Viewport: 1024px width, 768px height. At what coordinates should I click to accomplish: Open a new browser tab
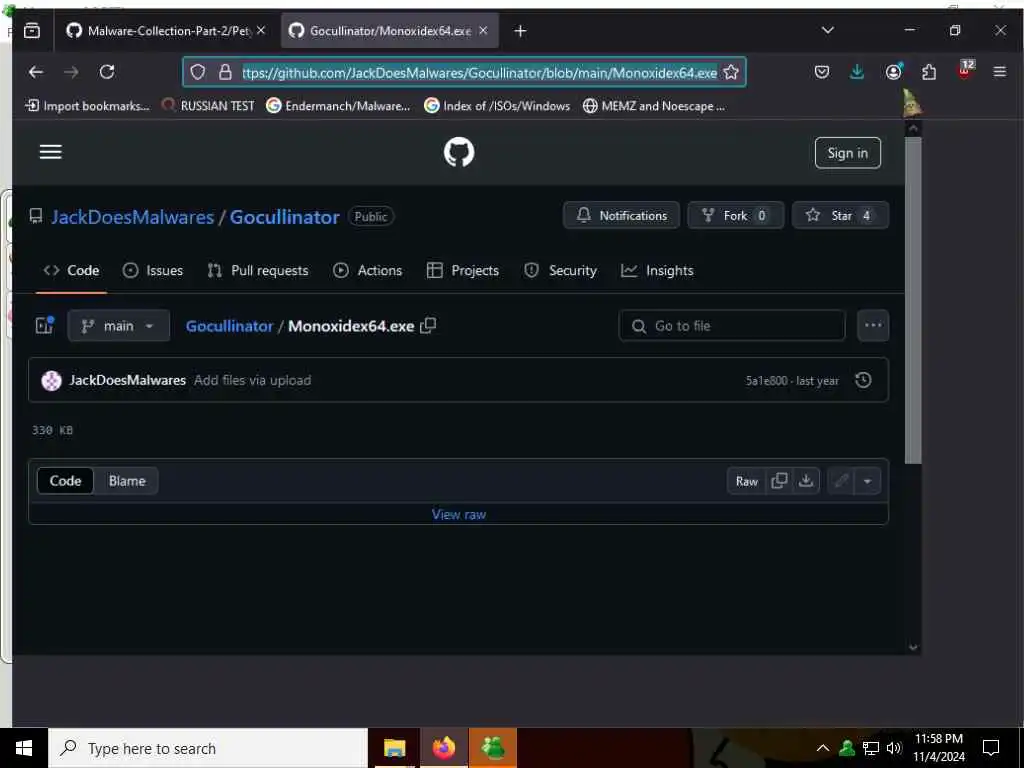pyautogui.click(x=520, y=31)
